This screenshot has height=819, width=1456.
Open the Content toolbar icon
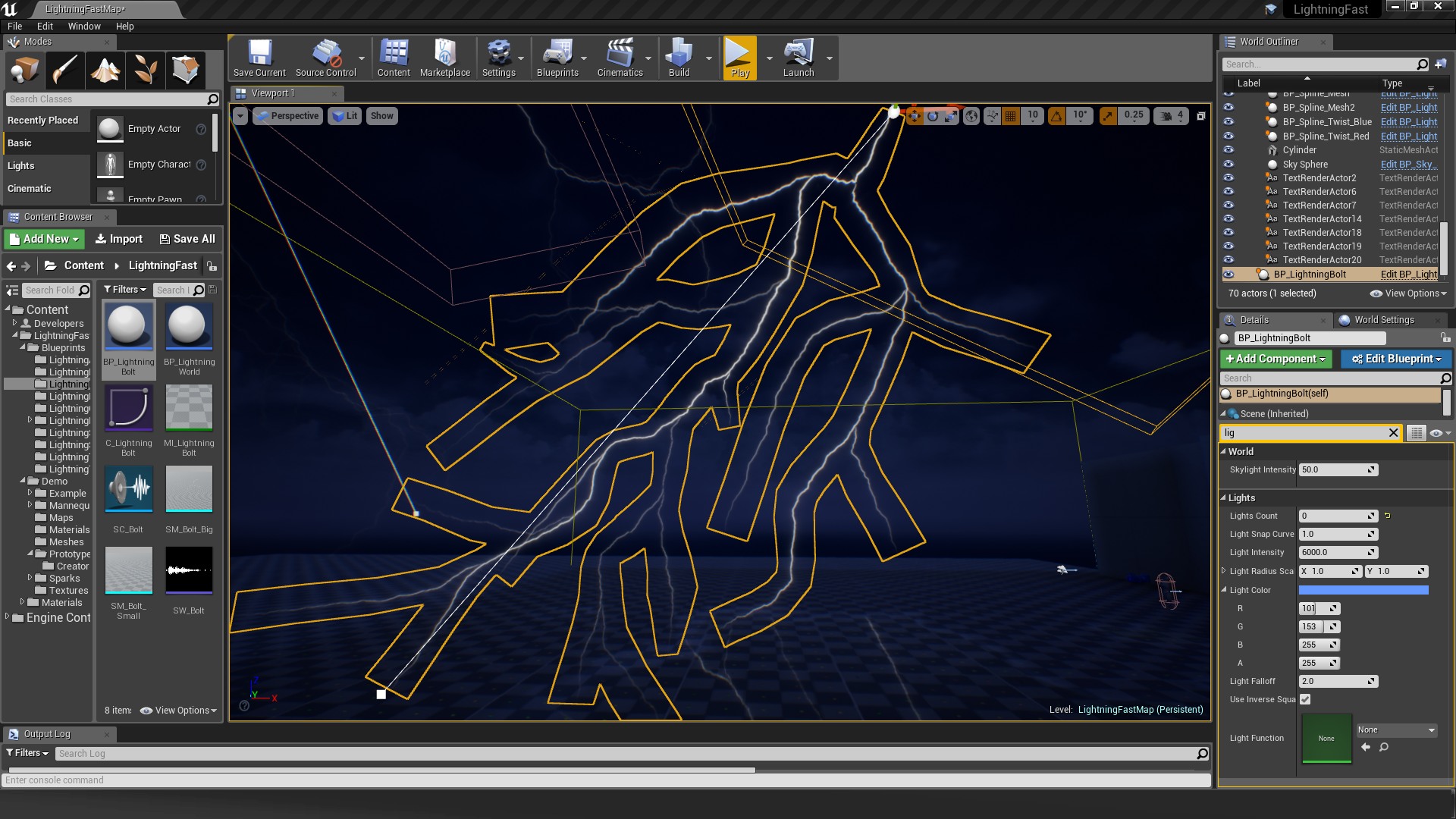tap(394, 58)
